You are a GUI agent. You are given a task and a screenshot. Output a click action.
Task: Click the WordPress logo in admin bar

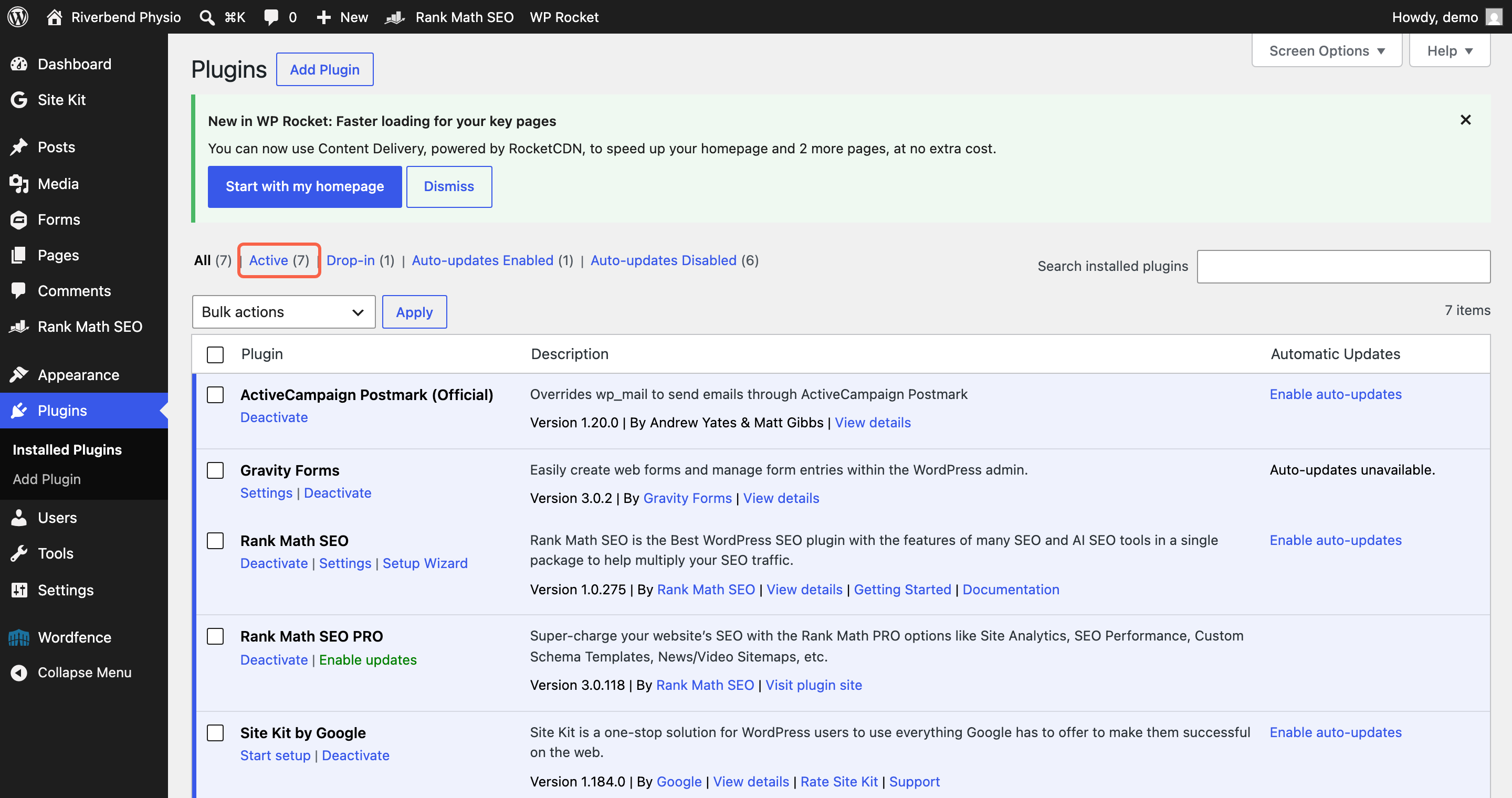(x=18, y=17)
